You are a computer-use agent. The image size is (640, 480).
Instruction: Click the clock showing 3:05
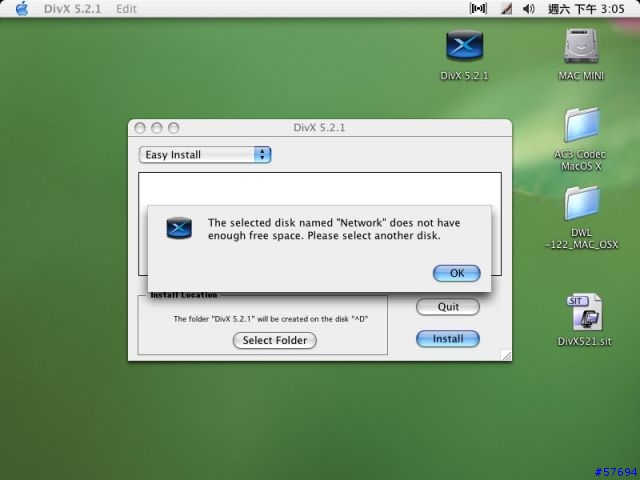[586, 9]
